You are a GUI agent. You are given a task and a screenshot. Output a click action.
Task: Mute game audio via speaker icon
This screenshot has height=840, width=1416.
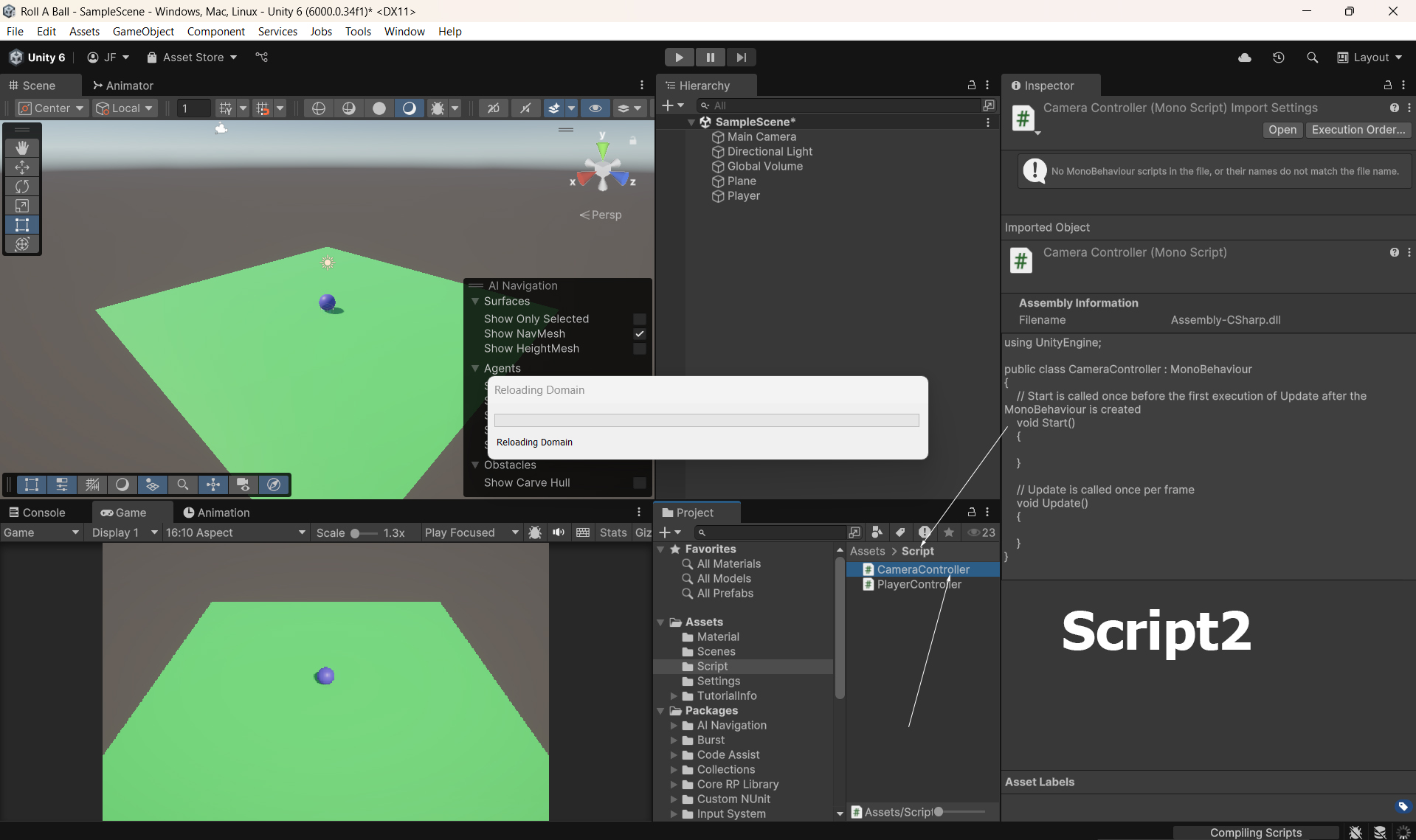click(559, 532)
